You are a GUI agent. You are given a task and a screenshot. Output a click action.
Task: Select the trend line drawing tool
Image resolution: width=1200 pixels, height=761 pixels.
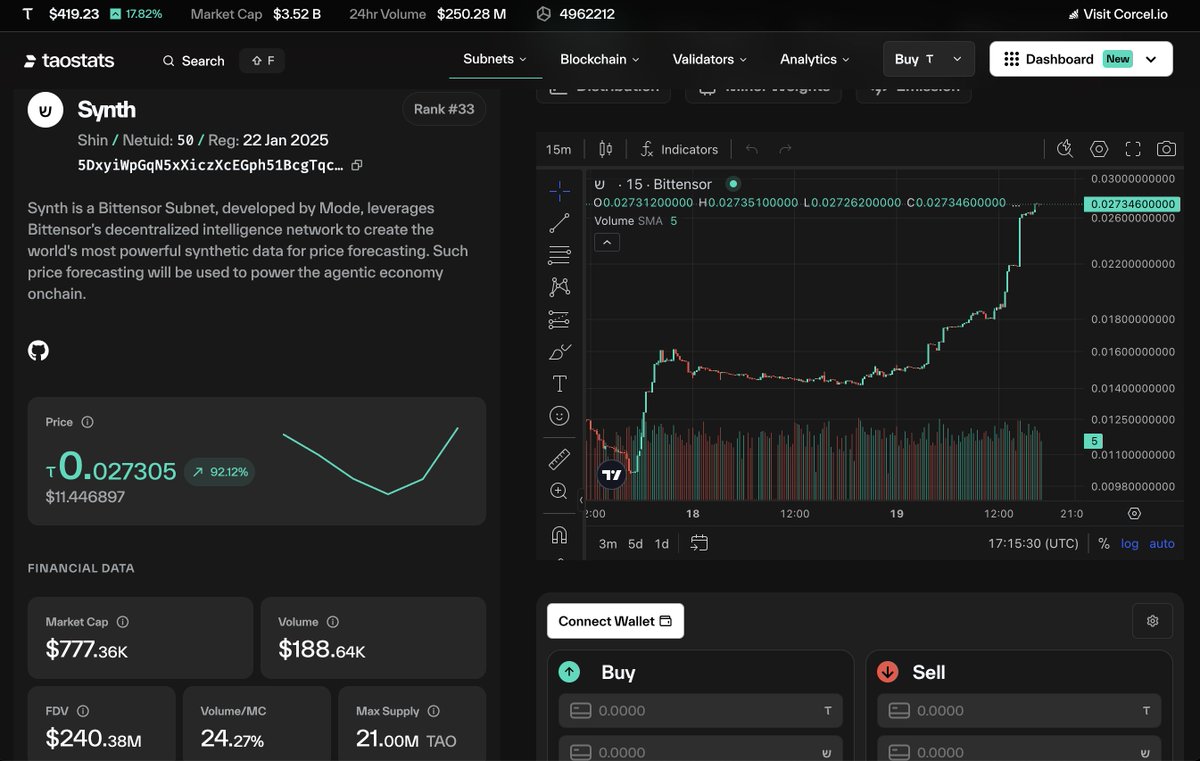coord(559,222)
